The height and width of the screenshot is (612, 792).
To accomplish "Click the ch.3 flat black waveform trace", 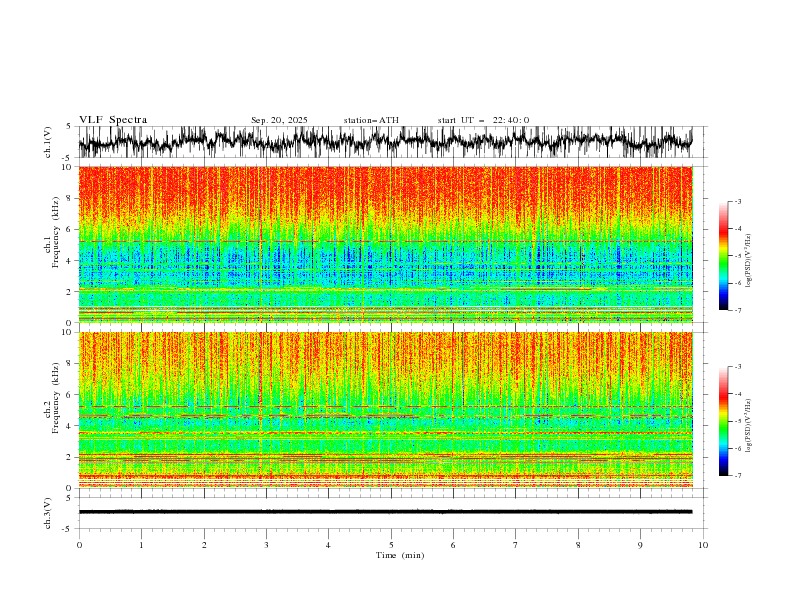I will 385,512.
